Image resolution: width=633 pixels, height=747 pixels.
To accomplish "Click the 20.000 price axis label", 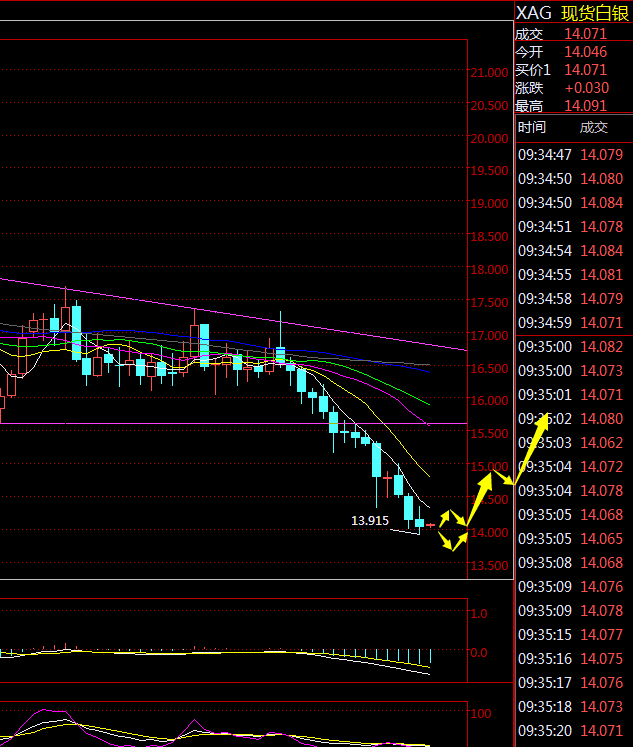I will pyautogui.click(x=490, y=139).
